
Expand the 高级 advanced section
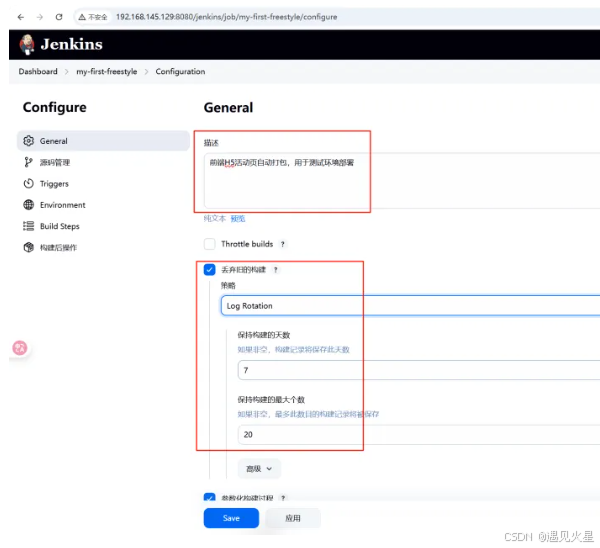(x=259, y=469)
